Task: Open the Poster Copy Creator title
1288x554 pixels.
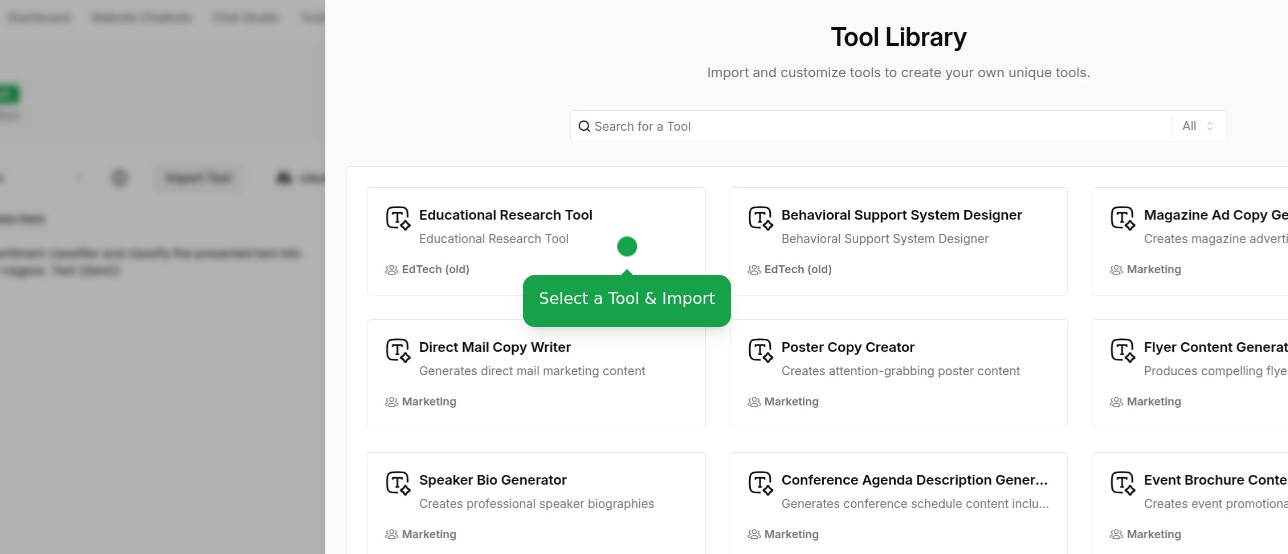Action: (848, 347)
